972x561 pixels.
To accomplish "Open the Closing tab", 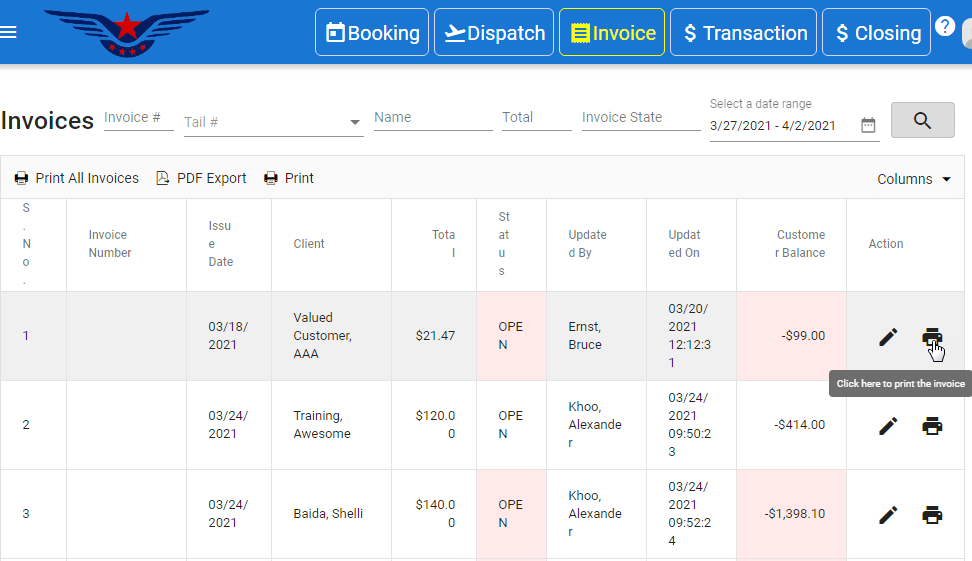I will coord(876,32).
